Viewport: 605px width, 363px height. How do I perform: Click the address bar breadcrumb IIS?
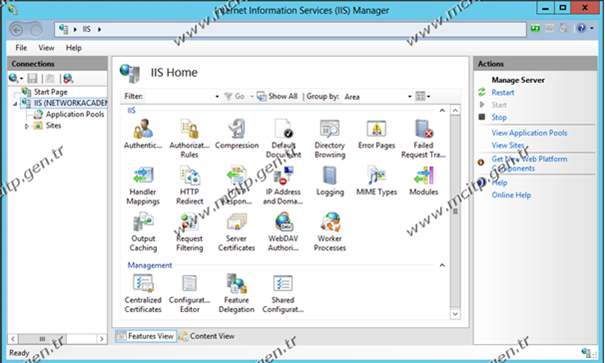[86, 29]
